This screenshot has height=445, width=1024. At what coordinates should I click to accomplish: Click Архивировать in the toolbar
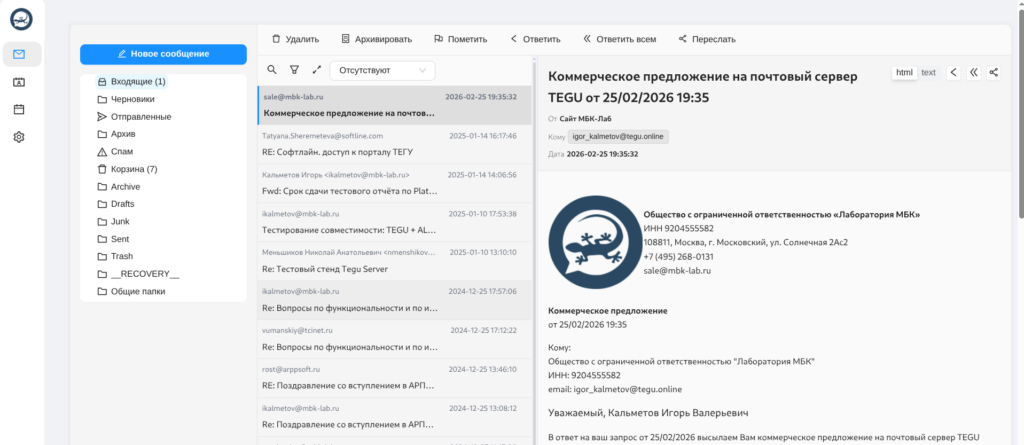376,39
